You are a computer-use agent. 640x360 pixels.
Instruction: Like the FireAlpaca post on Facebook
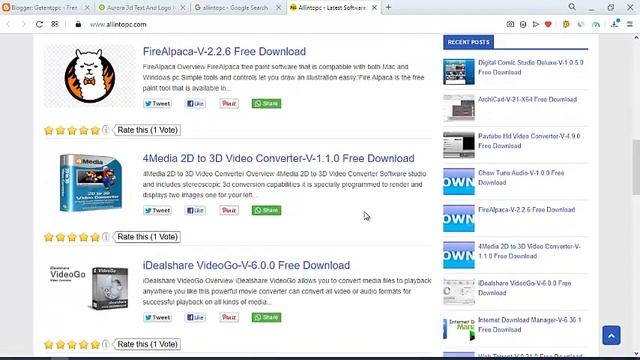[x=196, y=104]
